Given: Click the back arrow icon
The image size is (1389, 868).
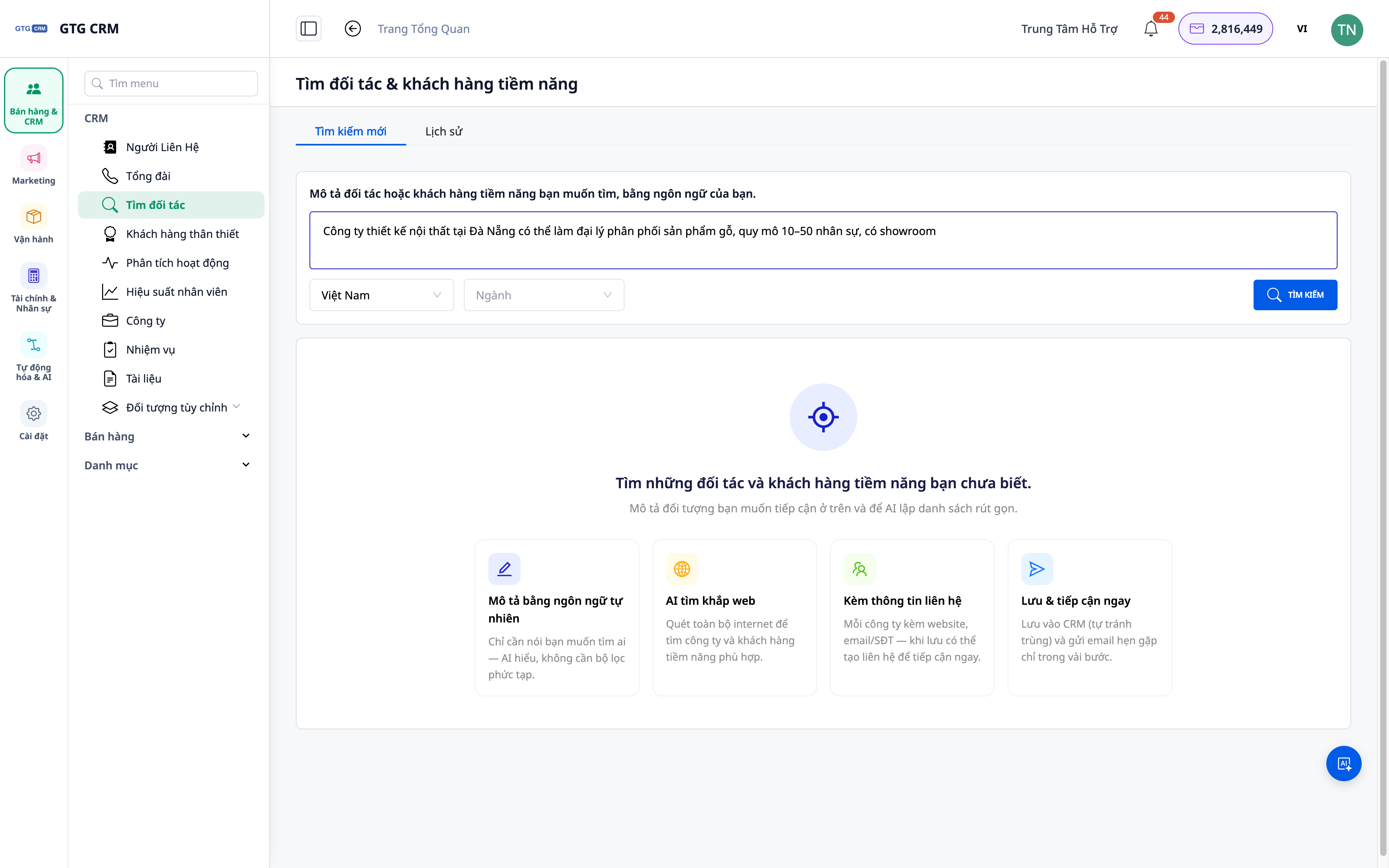Looking at the screenshot, I should pyautogui.click(x=352, y=29).
